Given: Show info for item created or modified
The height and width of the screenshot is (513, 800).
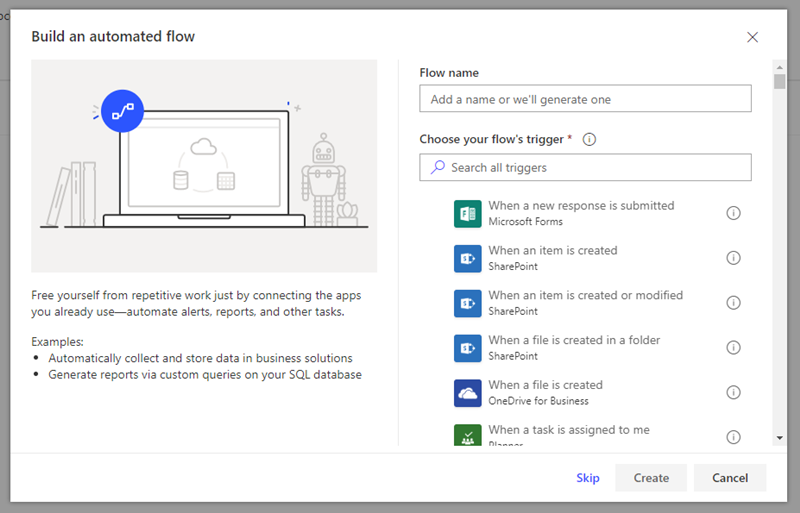Looking at the screenshot, I should (x=733, y=303).
